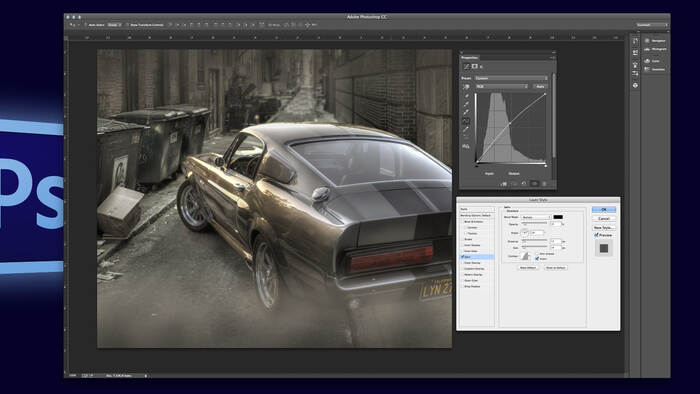Image resolution: width=700 pixels, height=394 pixels.
Task: Click the Make Default button
Action: click(528, 268)
